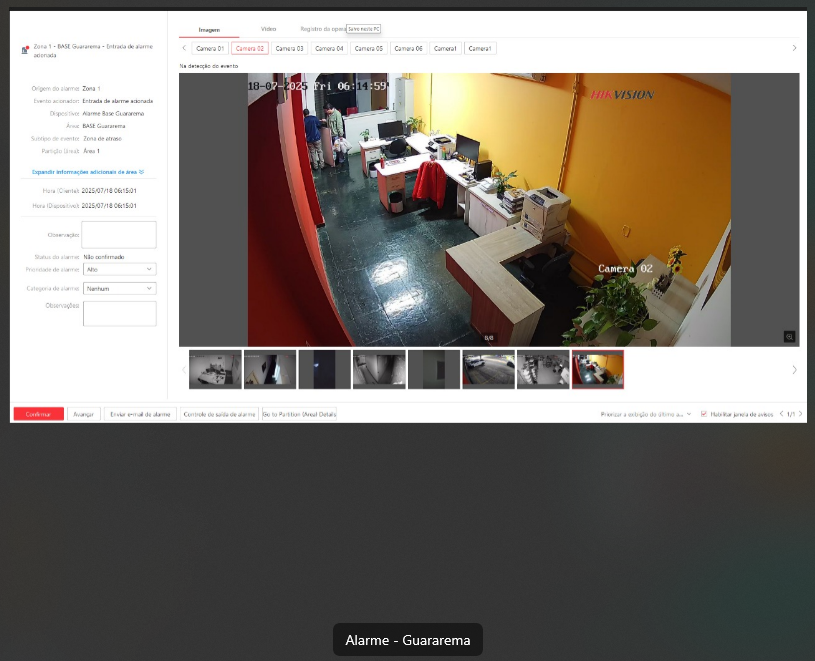The image size is (815, 661).
Task: Click Enviar e-mail de alarme button
Action: tap(140, 413)
